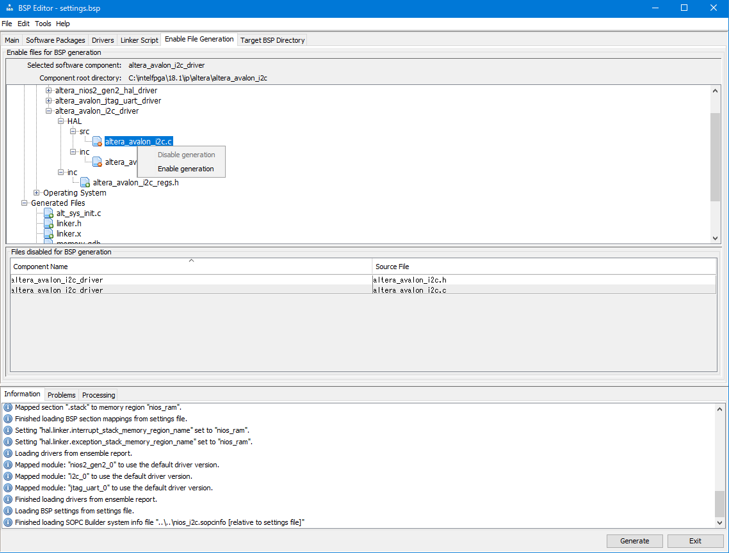Click info icon beside 'Finished loading SOPC Builder' message
This screenshot has height=556, width=729.
coord(8,523)
